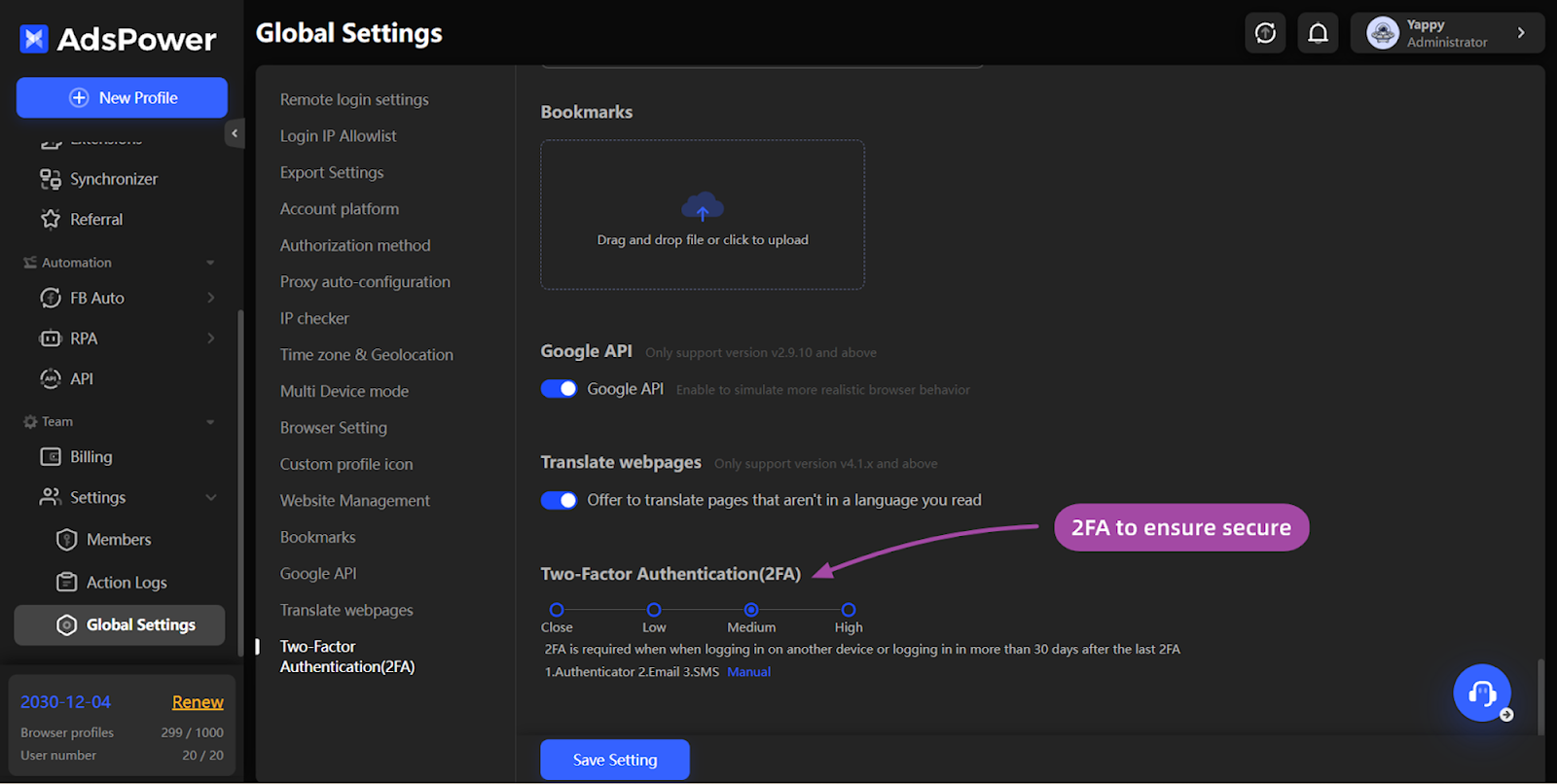
Task: Go to Website Management section
Action: point(355,501)
